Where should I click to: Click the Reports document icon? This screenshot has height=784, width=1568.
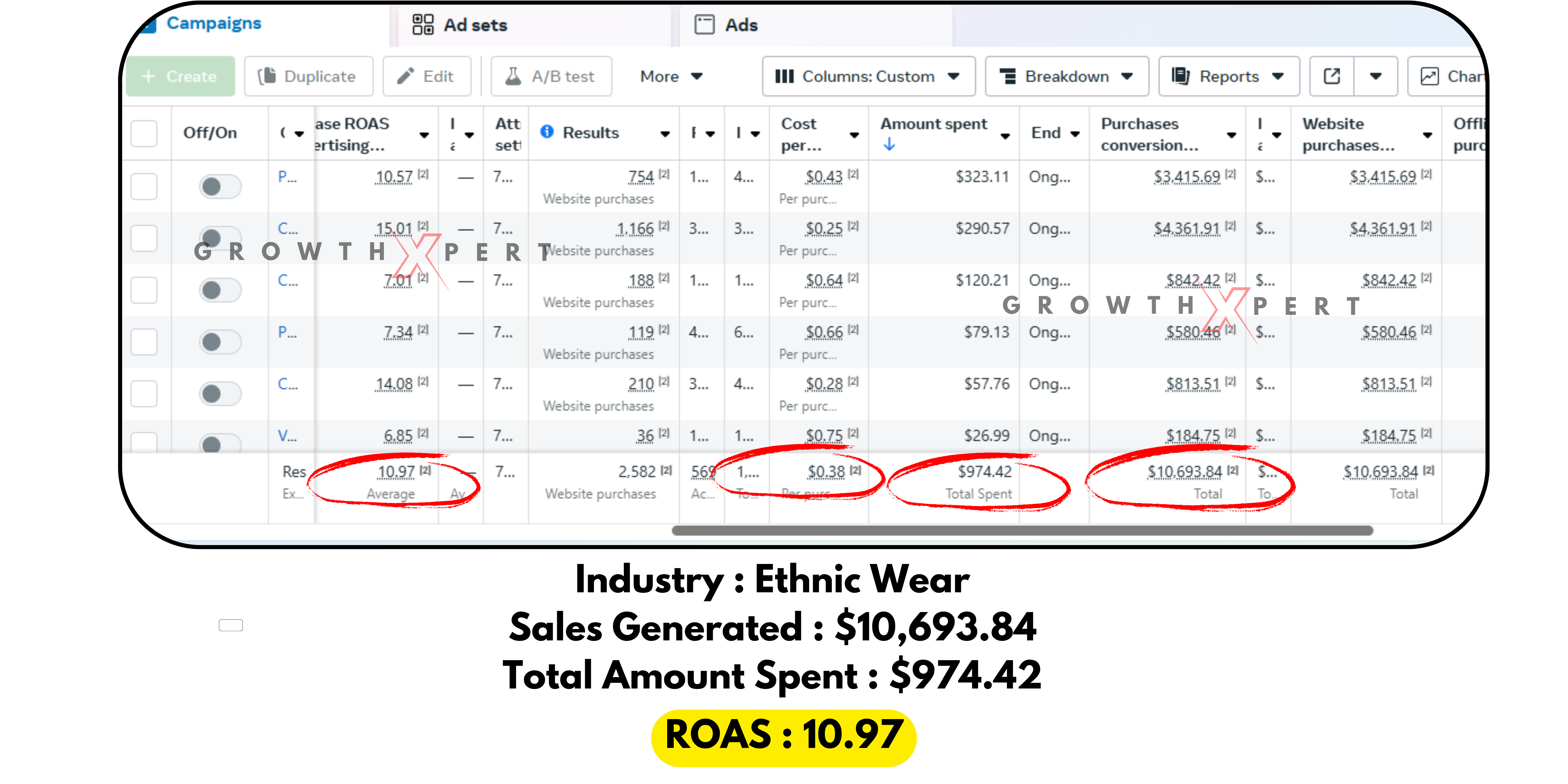coord(1180,76)
